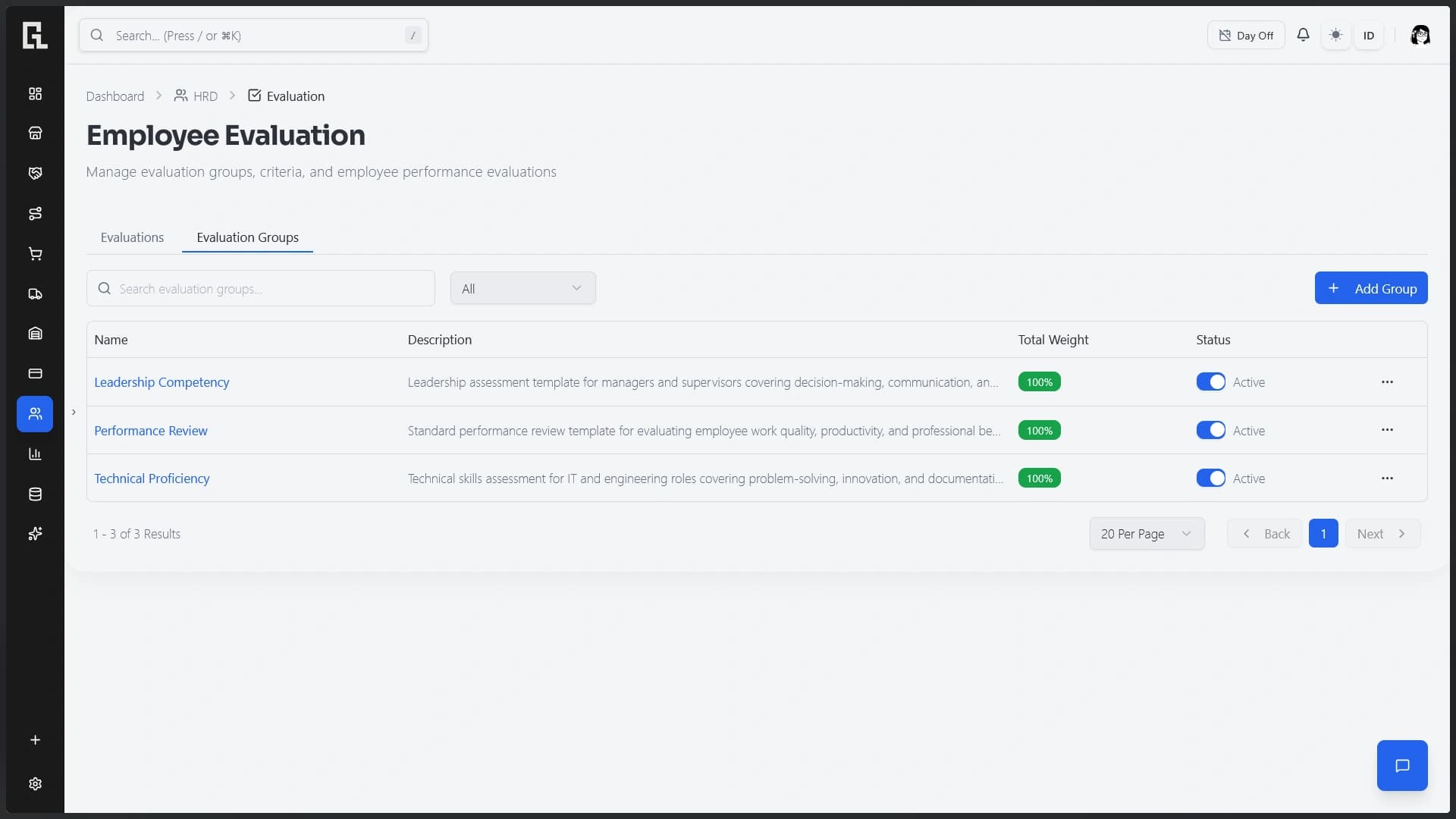Open the Performance Review group link

click(150, 430)
